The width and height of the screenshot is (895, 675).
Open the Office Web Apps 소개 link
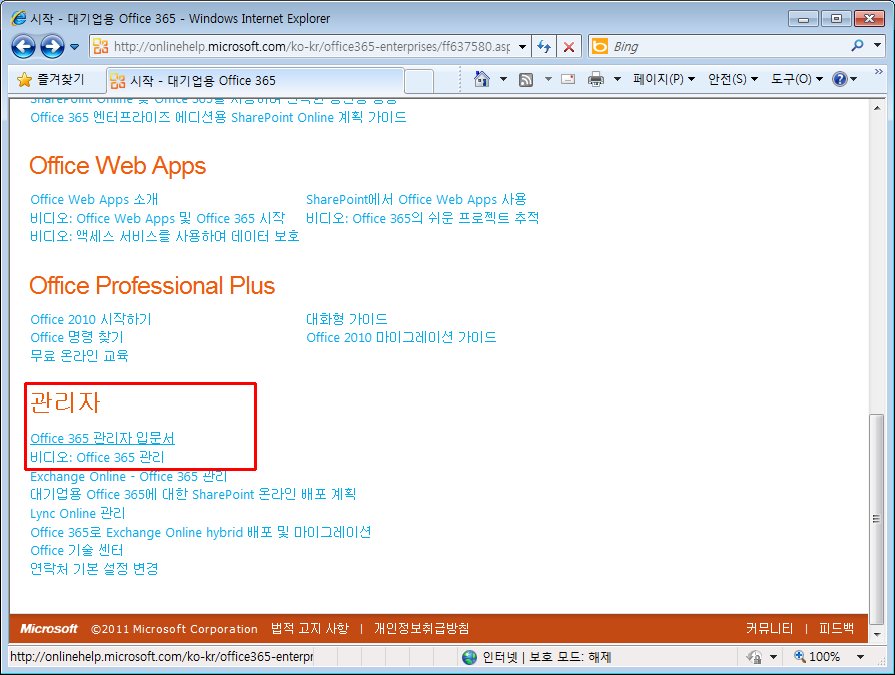coord(94,200)
